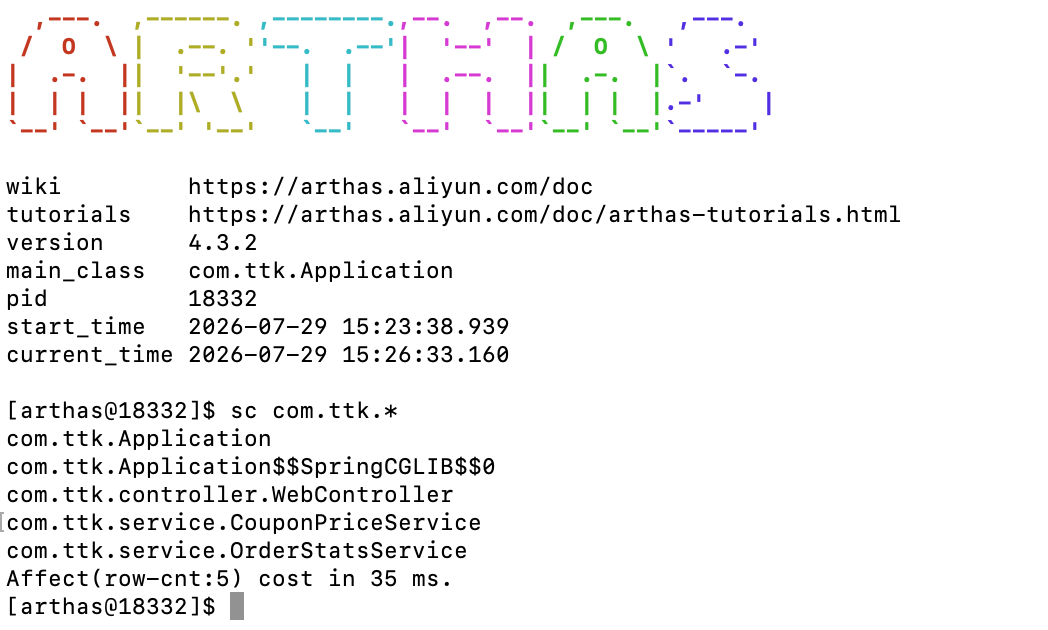Click the version number 4.3.2
Viewport: 1048px width, 630px height.
pyautogui.click(x=223, y=243)
